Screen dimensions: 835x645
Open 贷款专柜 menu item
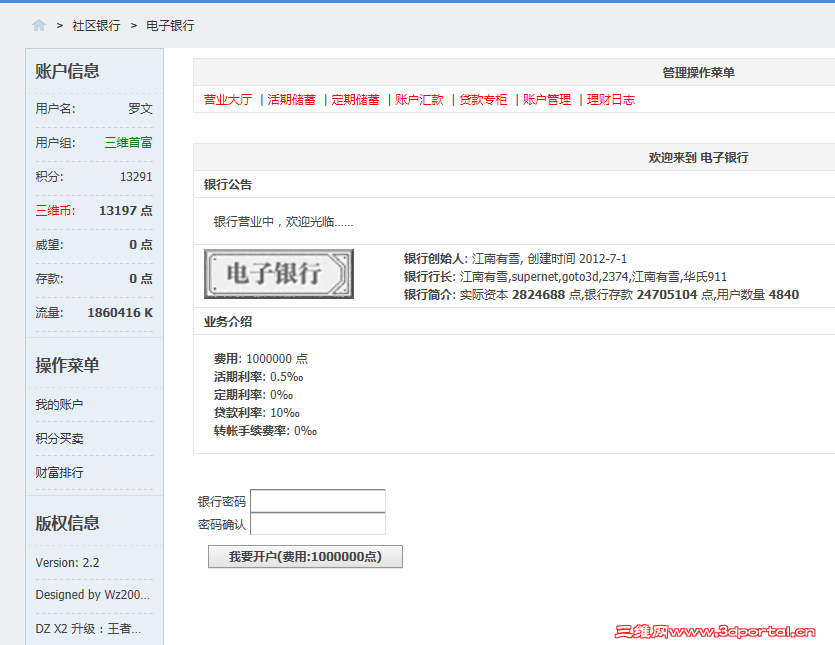point(484,100)
